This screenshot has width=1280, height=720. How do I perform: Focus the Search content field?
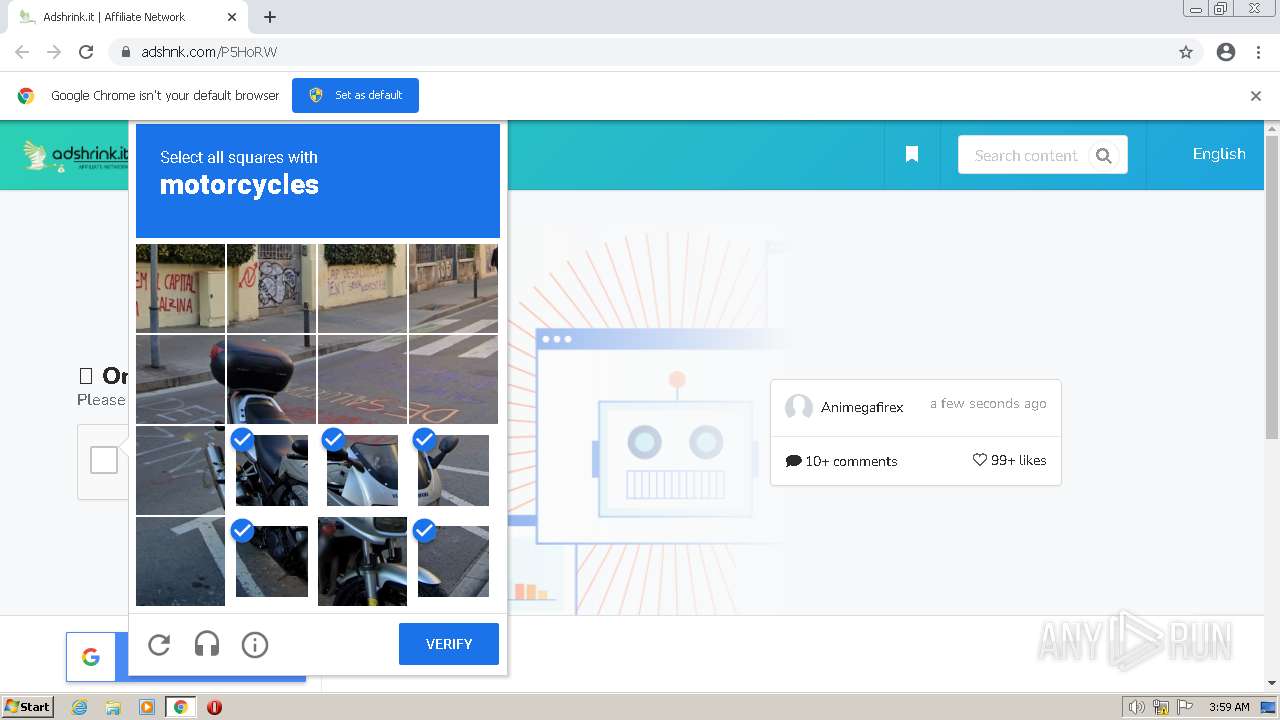coord(1026,155)
